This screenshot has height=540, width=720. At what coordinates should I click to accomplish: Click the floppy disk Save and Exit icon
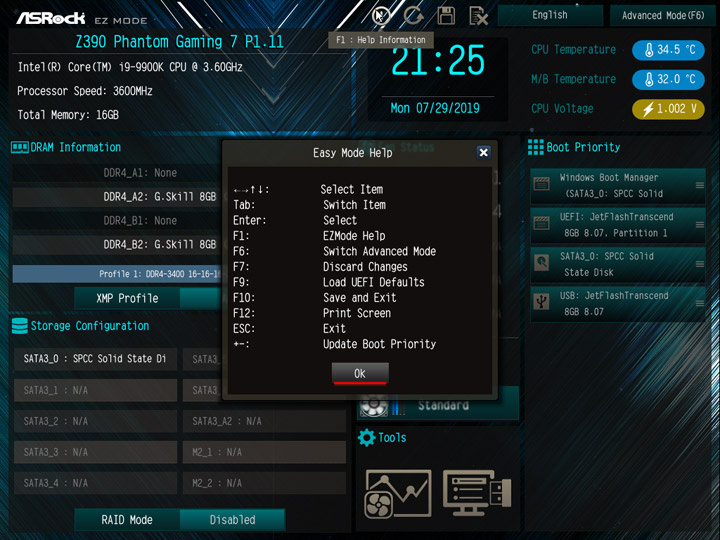(446, 16)
